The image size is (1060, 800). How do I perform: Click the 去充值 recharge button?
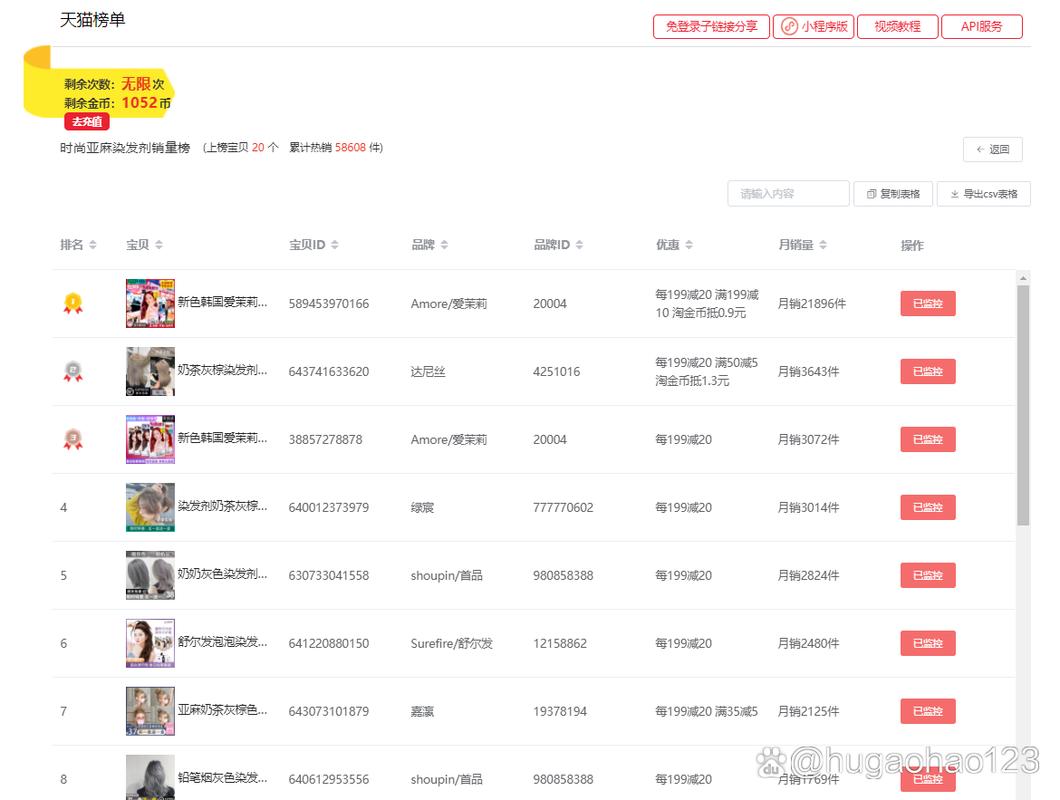(x=85, y=121)
